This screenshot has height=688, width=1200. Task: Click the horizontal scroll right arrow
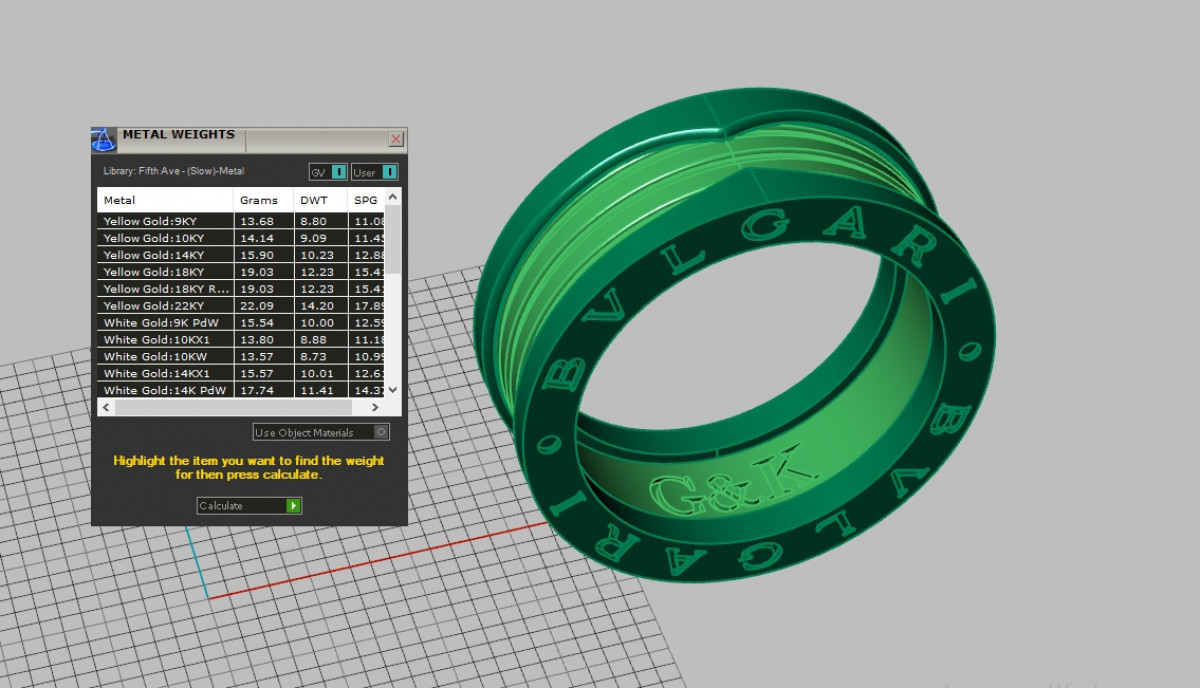[x=375, y=408]
